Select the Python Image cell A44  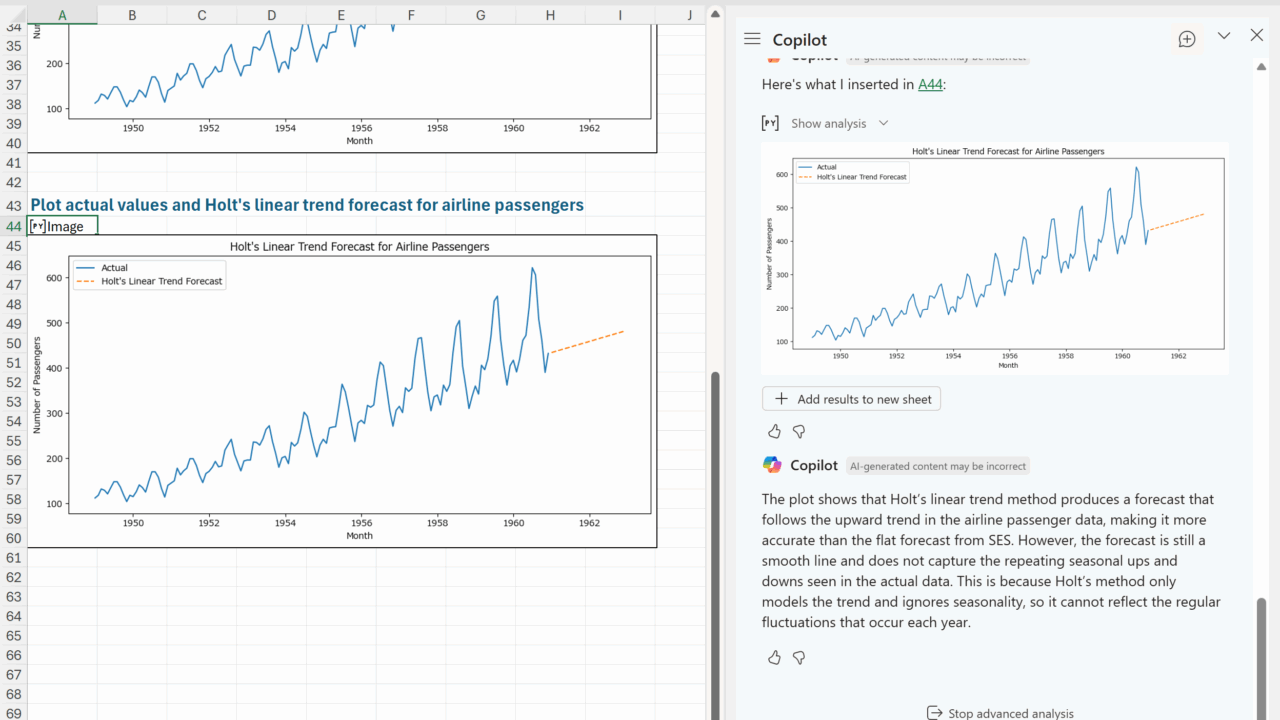[x=62, y=226]
